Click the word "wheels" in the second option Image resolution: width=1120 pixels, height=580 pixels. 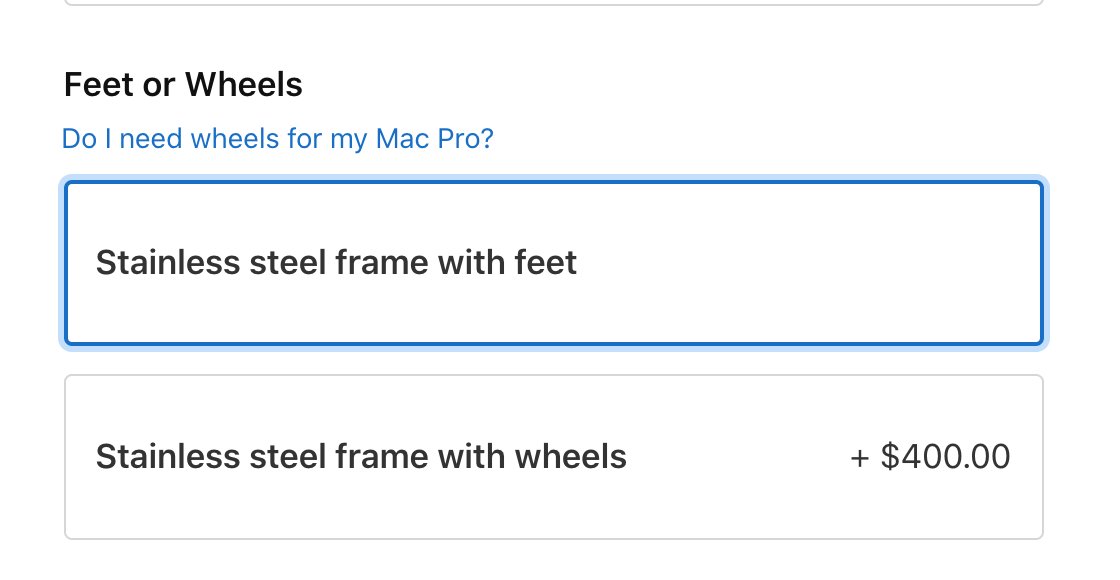[570, 457]
